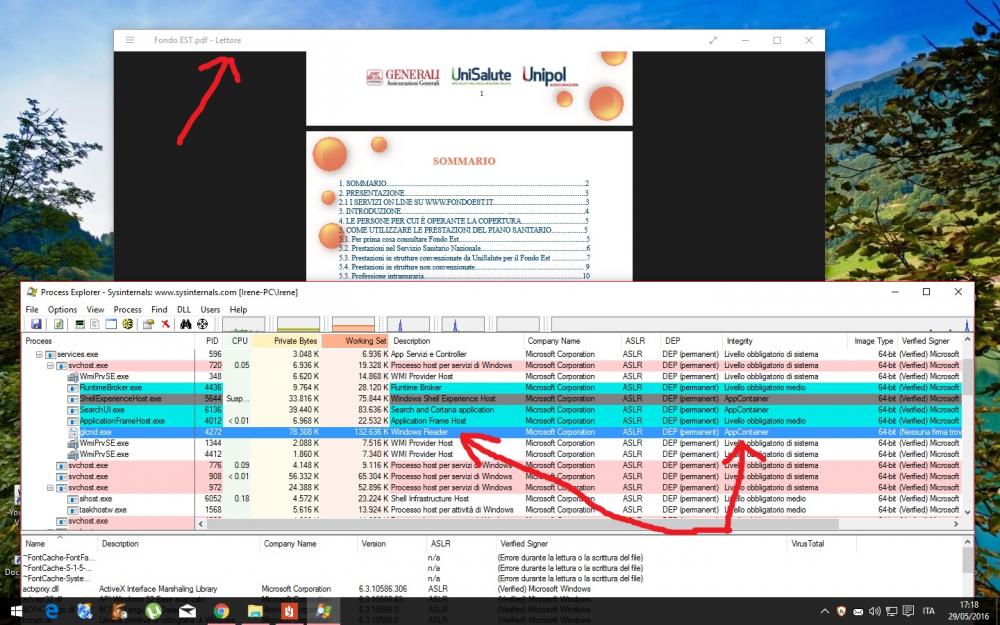Screen dimensions: 1000x625
Task: Click the Windows Start button
Action: click(17, 611)
